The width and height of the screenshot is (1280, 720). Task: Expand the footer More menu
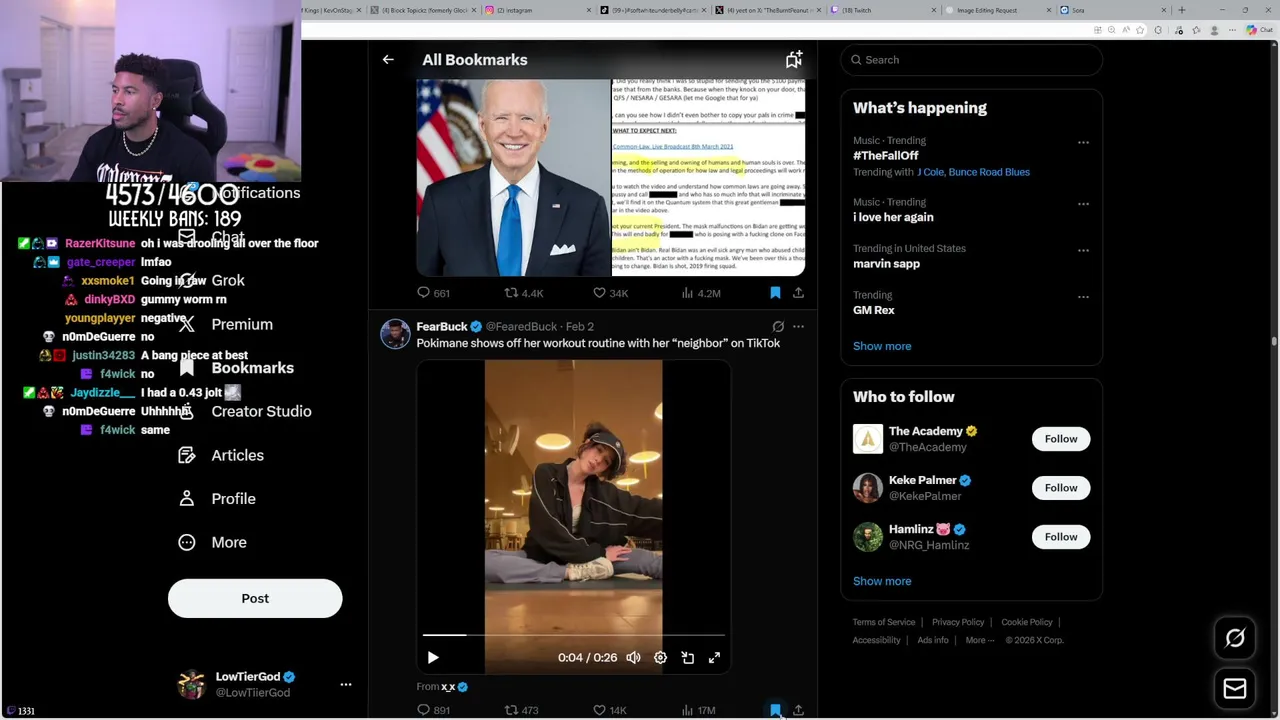tap(979, 640)
